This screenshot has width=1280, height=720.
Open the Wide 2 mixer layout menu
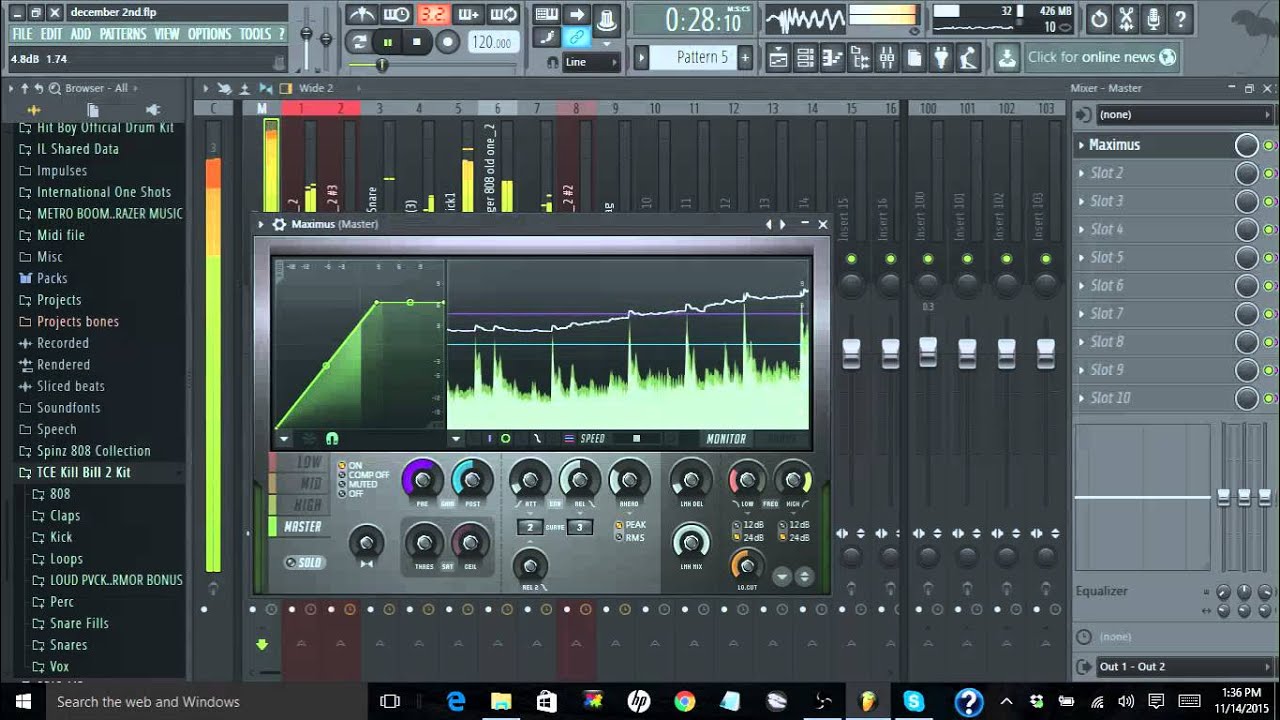315,88
